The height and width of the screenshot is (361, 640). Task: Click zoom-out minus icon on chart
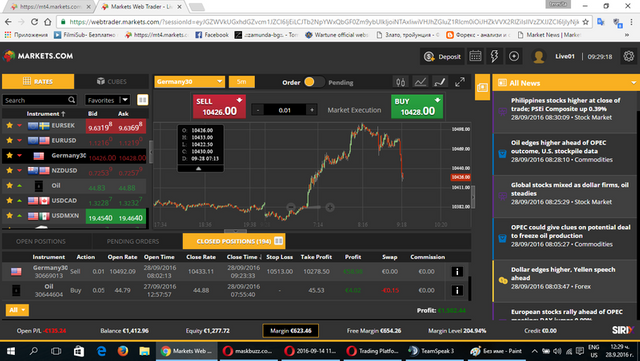click(291, 207)
